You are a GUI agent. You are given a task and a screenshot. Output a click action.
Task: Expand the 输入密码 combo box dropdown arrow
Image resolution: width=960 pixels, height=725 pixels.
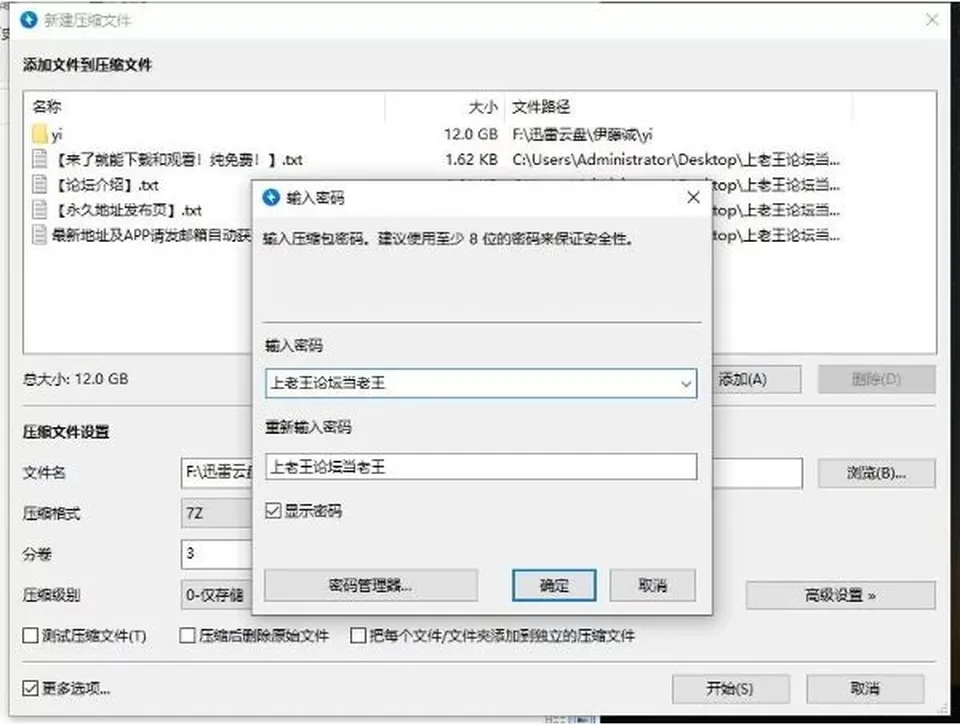686,384
